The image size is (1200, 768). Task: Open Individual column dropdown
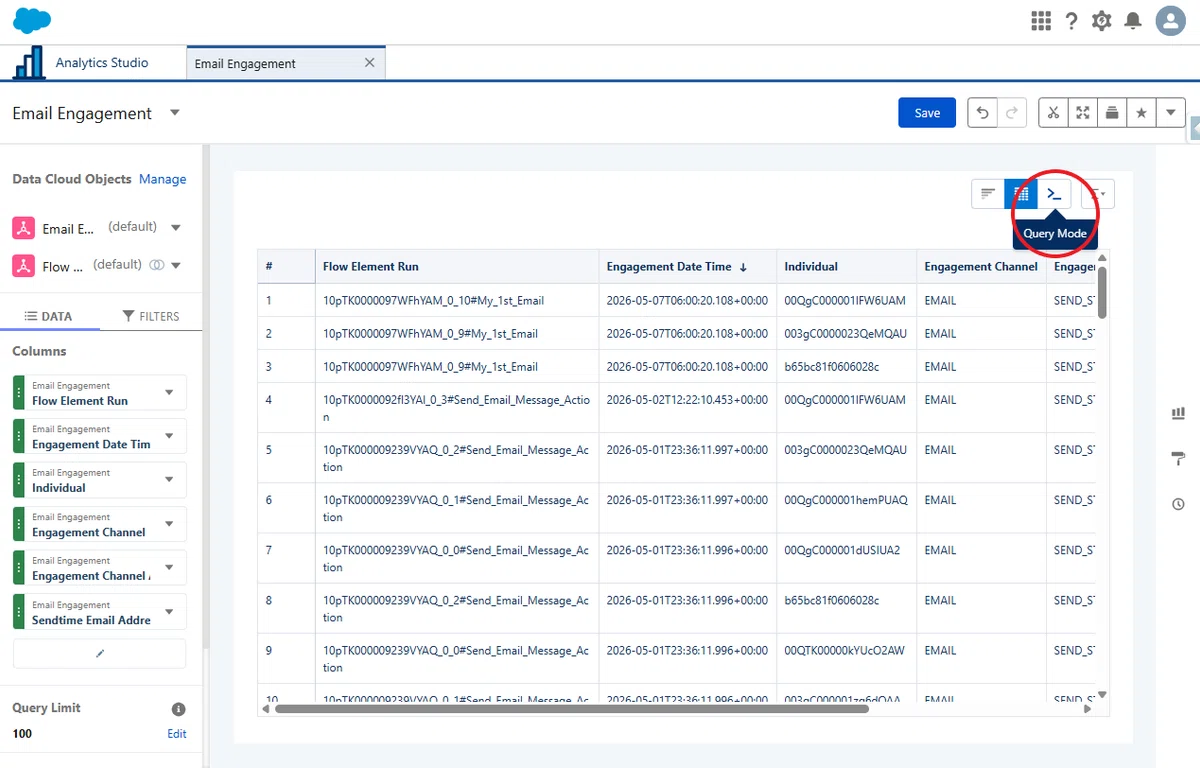click(x=169, y=479)
